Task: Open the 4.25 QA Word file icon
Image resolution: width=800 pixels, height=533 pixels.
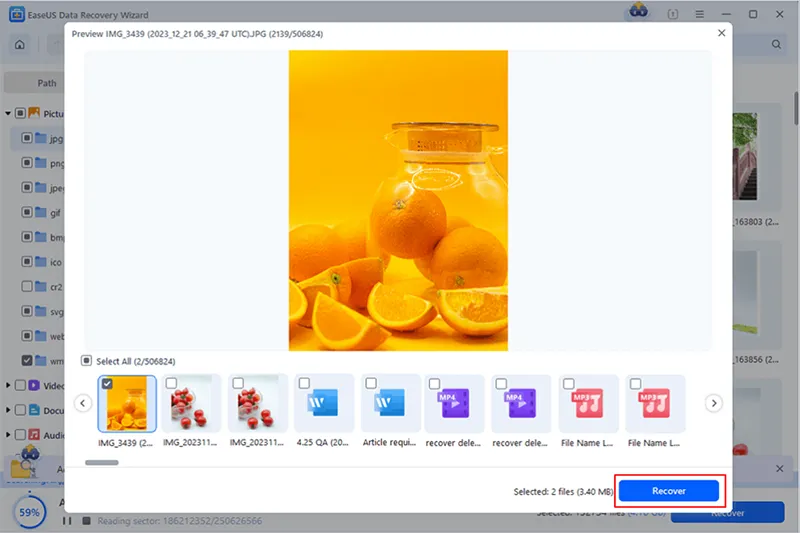Action: (322, 402)
